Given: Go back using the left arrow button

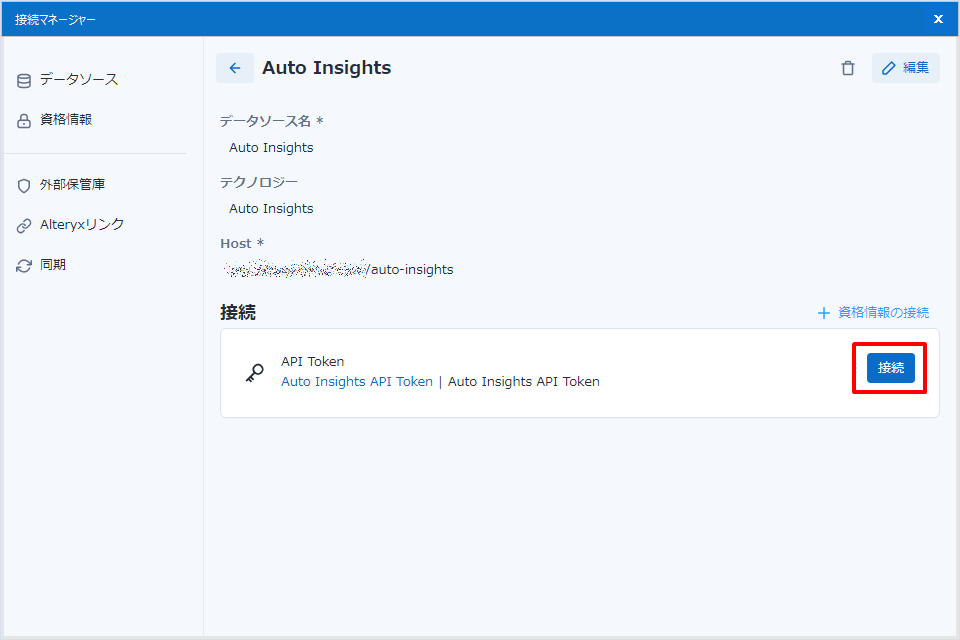Looking at the screenshot, I should (235, 68).
